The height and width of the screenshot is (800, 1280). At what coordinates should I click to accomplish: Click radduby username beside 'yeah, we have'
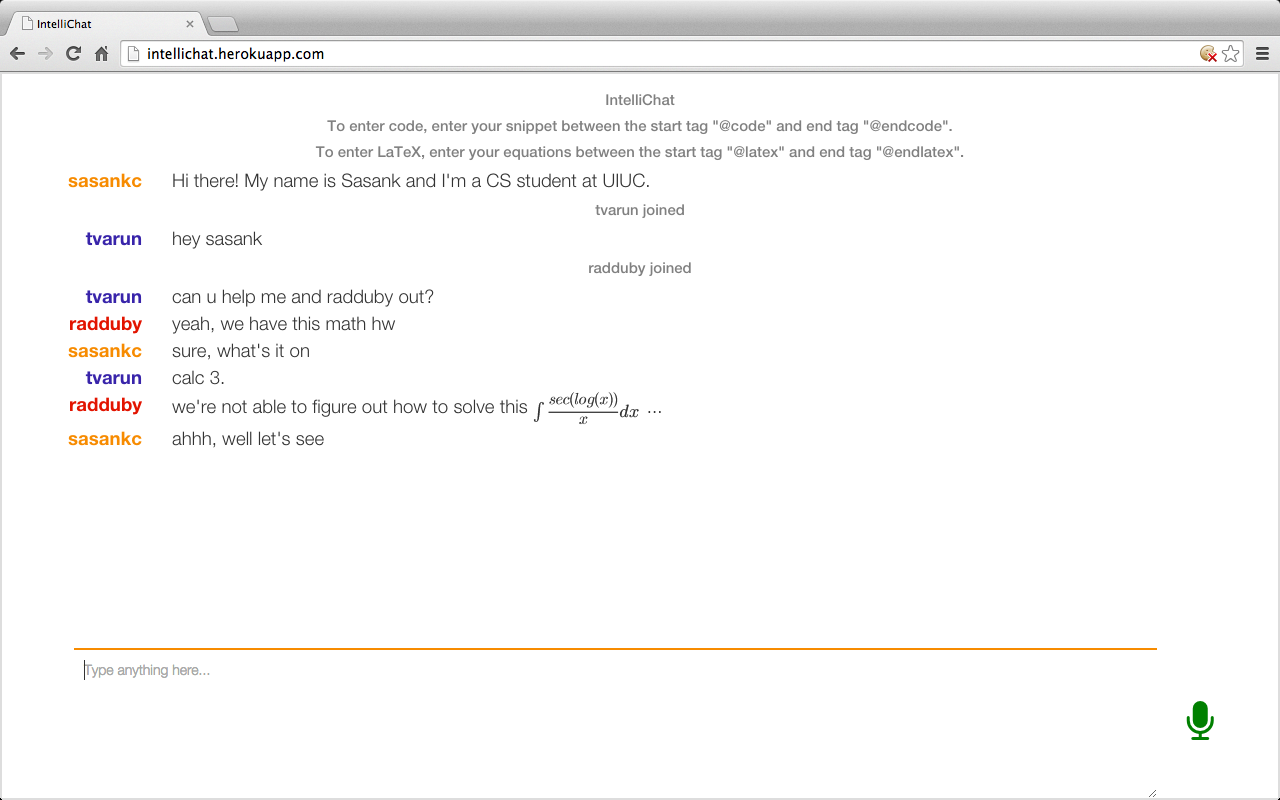pyautogui.click(x=105, y=324)
